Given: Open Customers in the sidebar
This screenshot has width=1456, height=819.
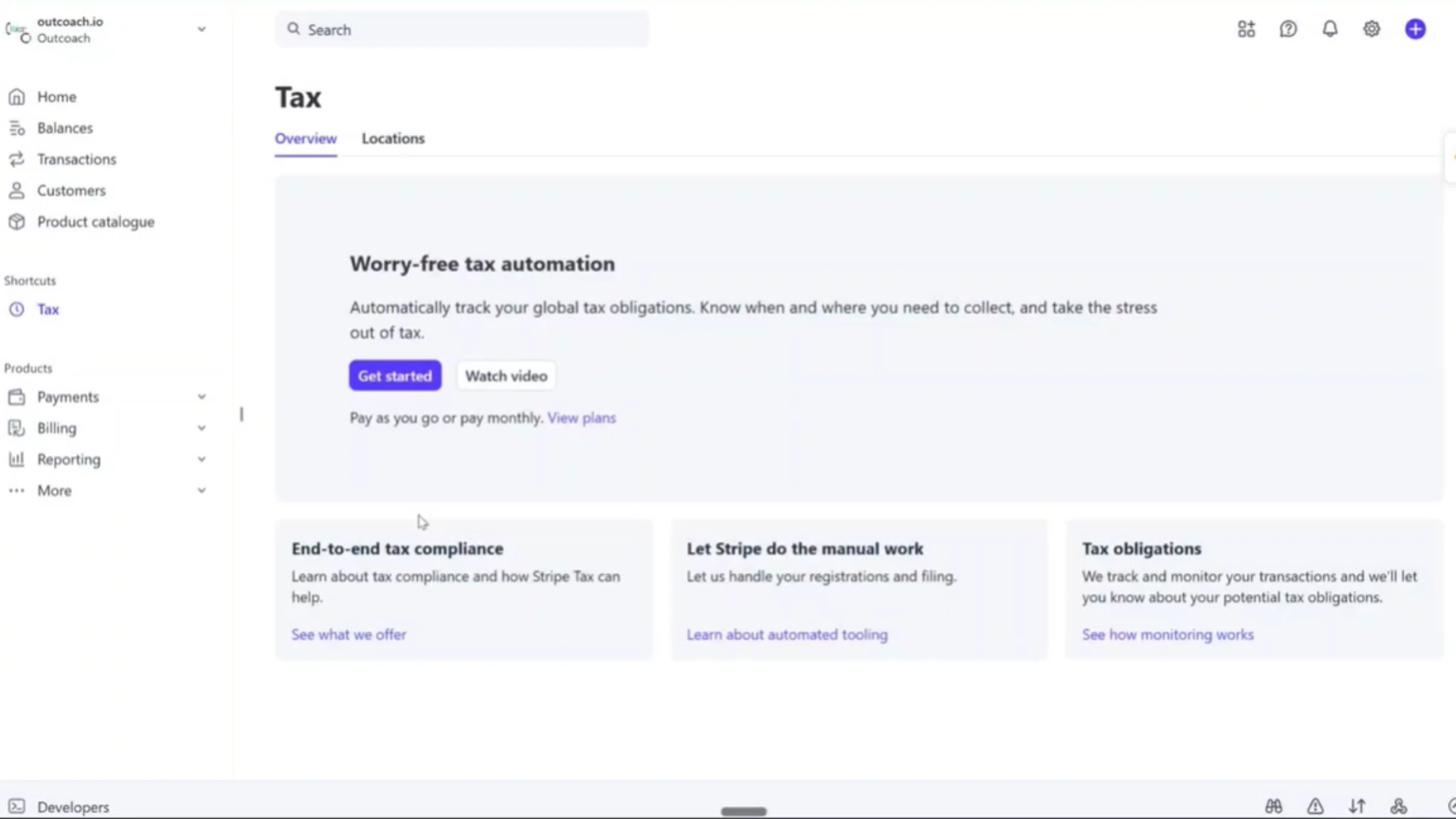Looking at the screenshot, I should [71, 190].
